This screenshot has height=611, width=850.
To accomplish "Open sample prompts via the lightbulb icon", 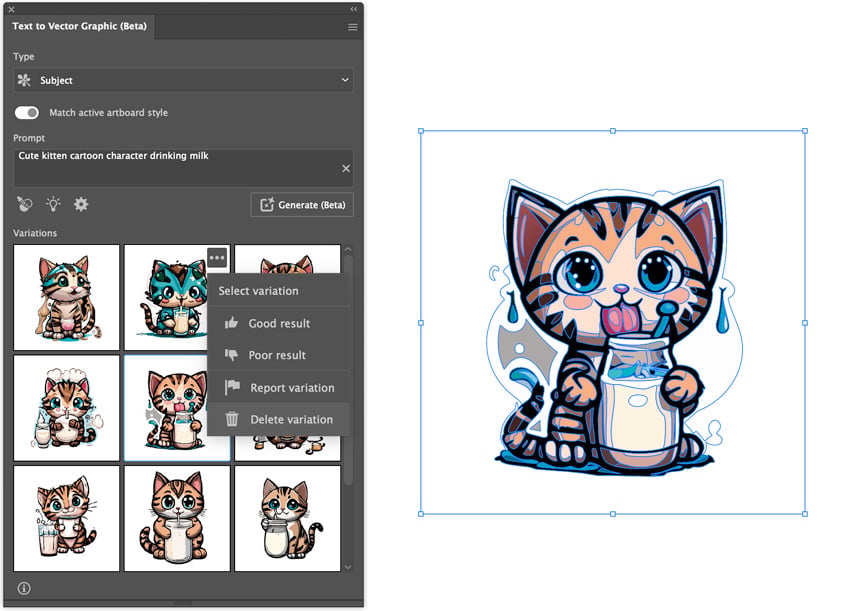I will click(x=53, y=204).
